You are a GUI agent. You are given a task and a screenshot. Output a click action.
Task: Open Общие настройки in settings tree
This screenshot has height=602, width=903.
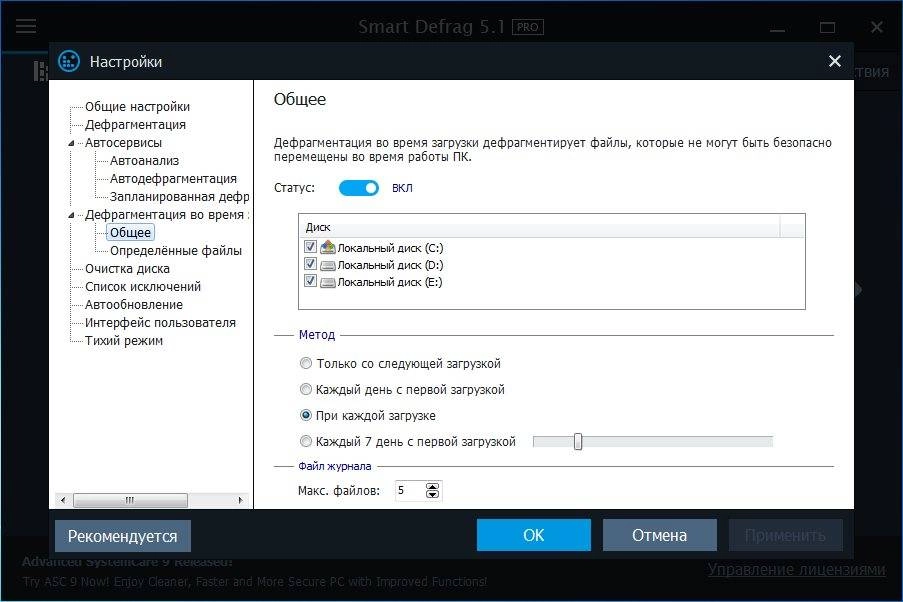click(137, 107)
